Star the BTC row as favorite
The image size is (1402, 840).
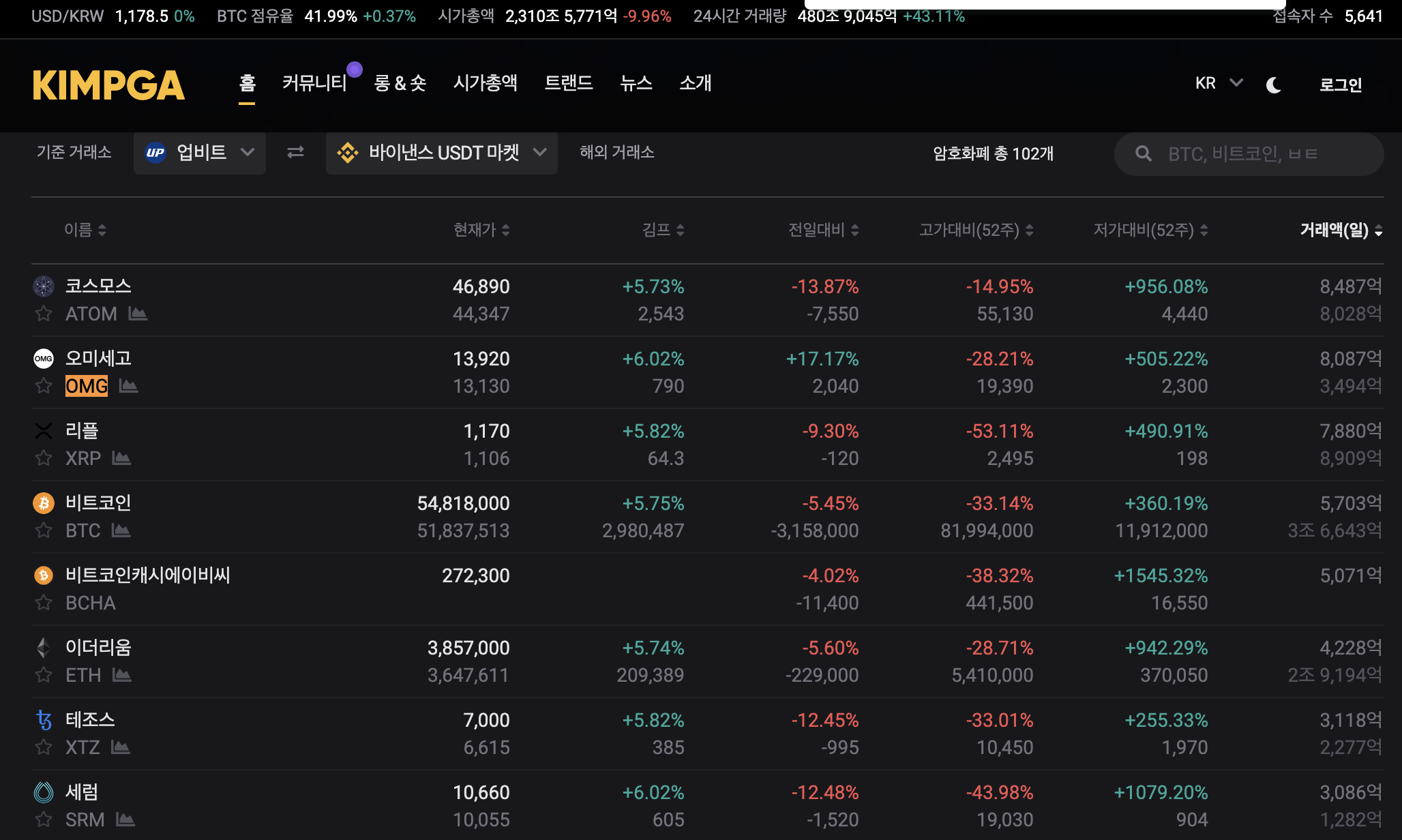44,530
